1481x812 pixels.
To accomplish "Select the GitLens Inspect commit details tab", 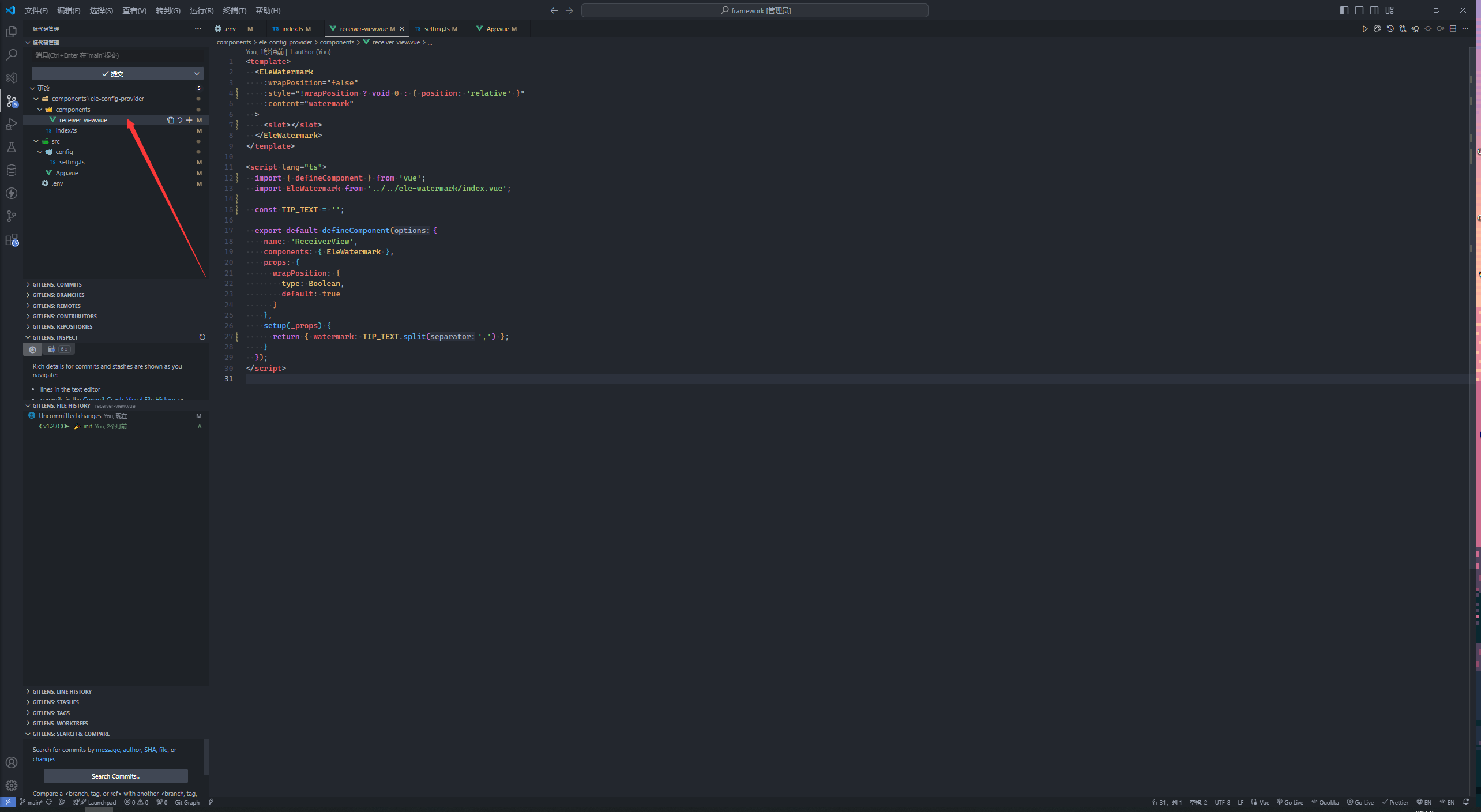I will click(32, 349).
